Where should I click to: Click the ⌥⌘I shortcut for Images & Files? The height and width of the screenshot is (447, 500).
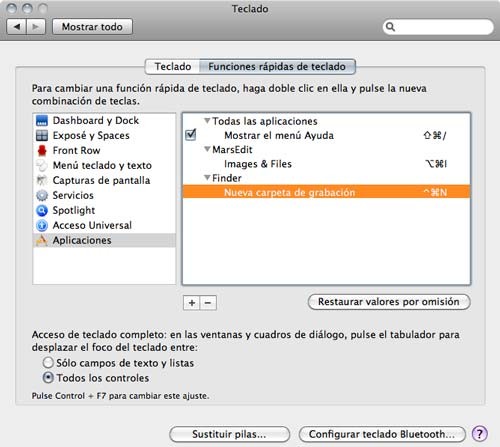(x=436, y=164)
